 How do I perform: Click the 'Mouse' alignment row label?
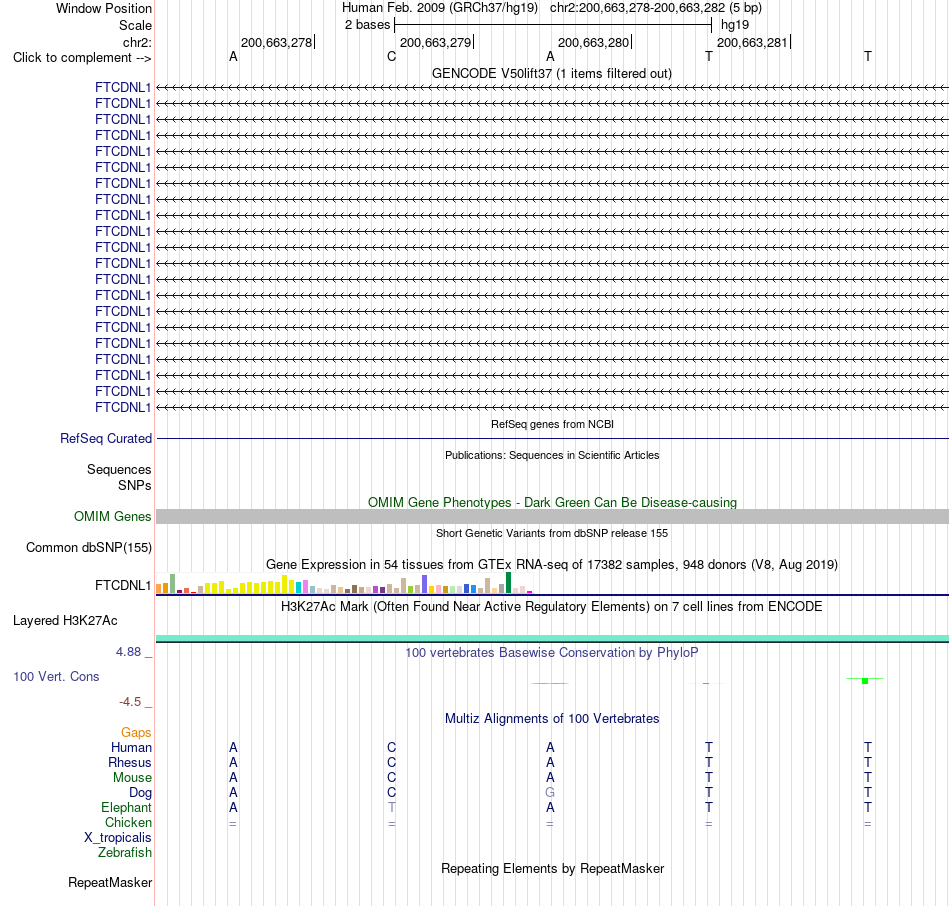click(132, 778)
